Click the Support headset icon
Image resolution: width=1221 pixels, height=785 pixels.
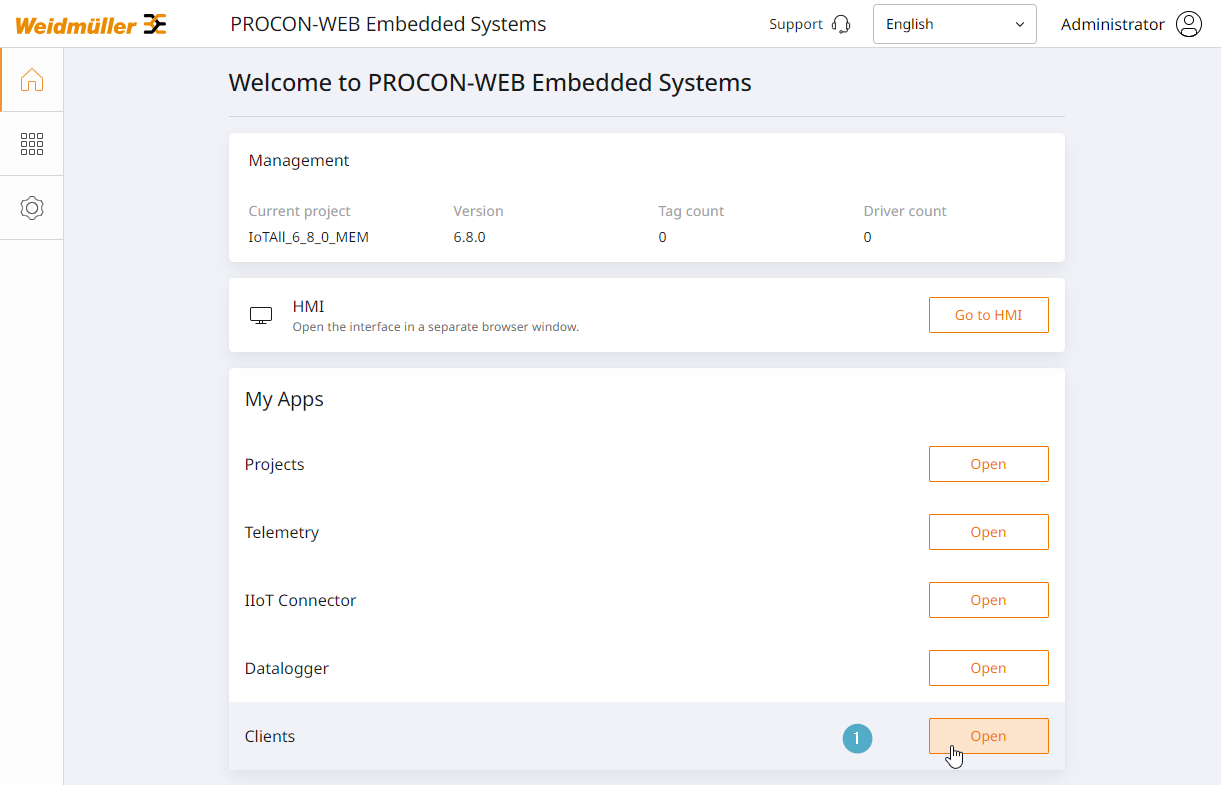click(841, 25)
